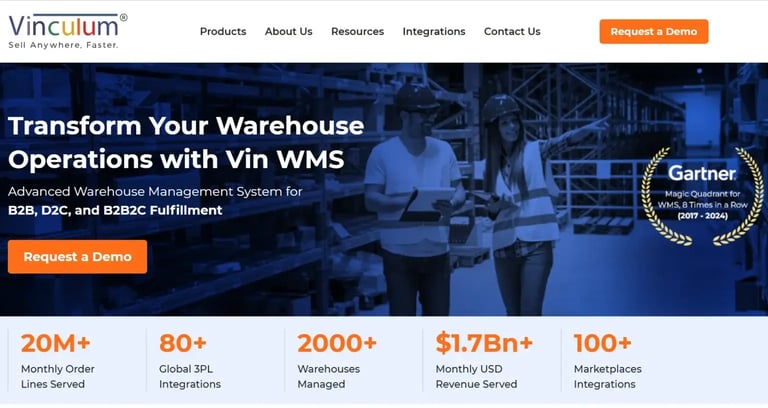The image size is (768, 408).
Task: Click the Transform Your Warehouse Operations headline
Action: coord(186,142)
